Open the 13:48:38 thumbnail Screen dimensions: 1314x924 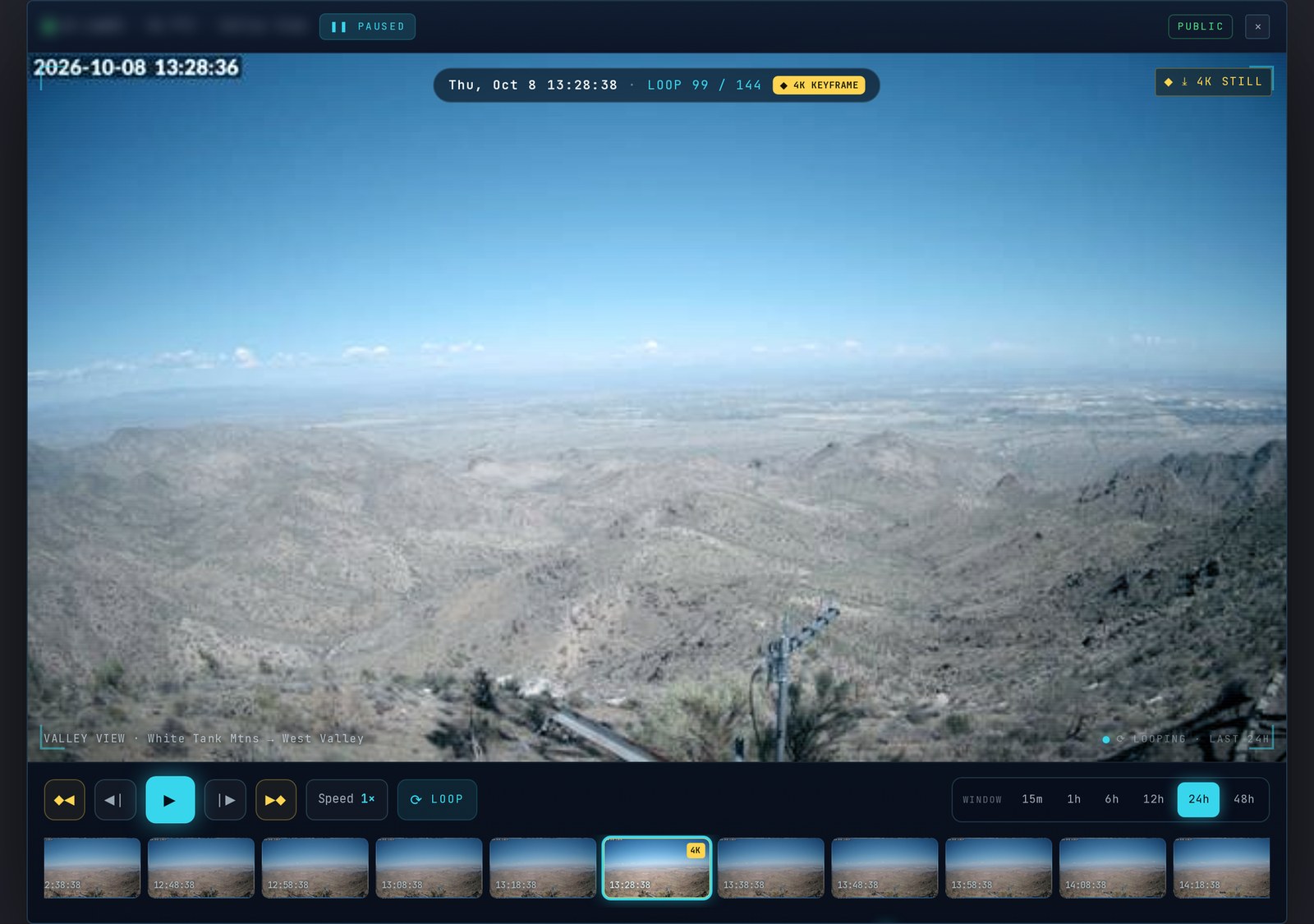(884, 868)
